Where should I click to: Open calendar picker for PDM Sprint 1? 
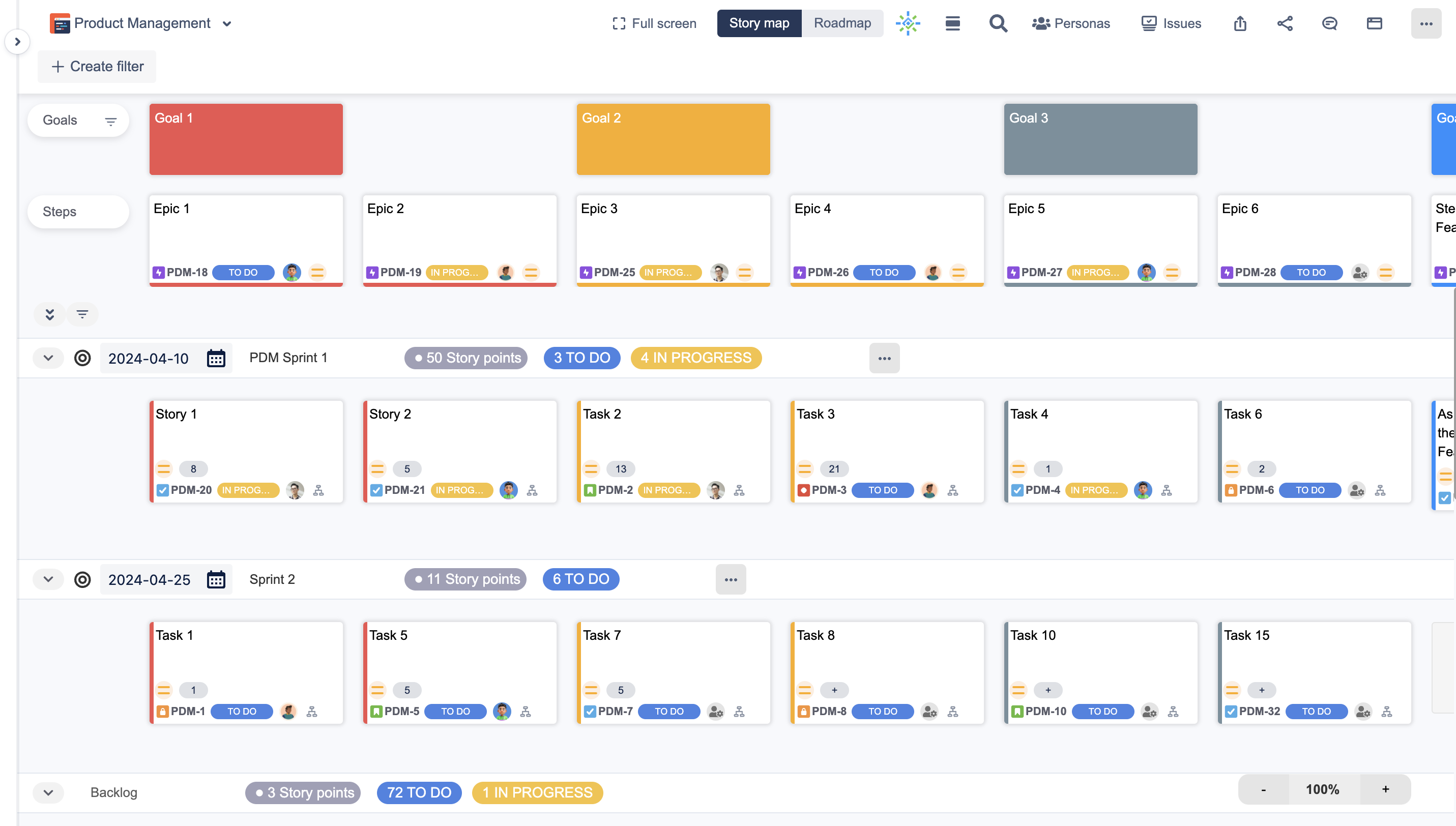pyautogui.click(x=216, y=358)
